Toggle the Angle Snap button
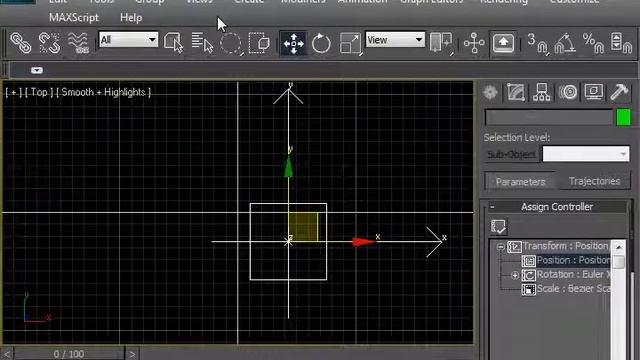 [x=565, y=43]
